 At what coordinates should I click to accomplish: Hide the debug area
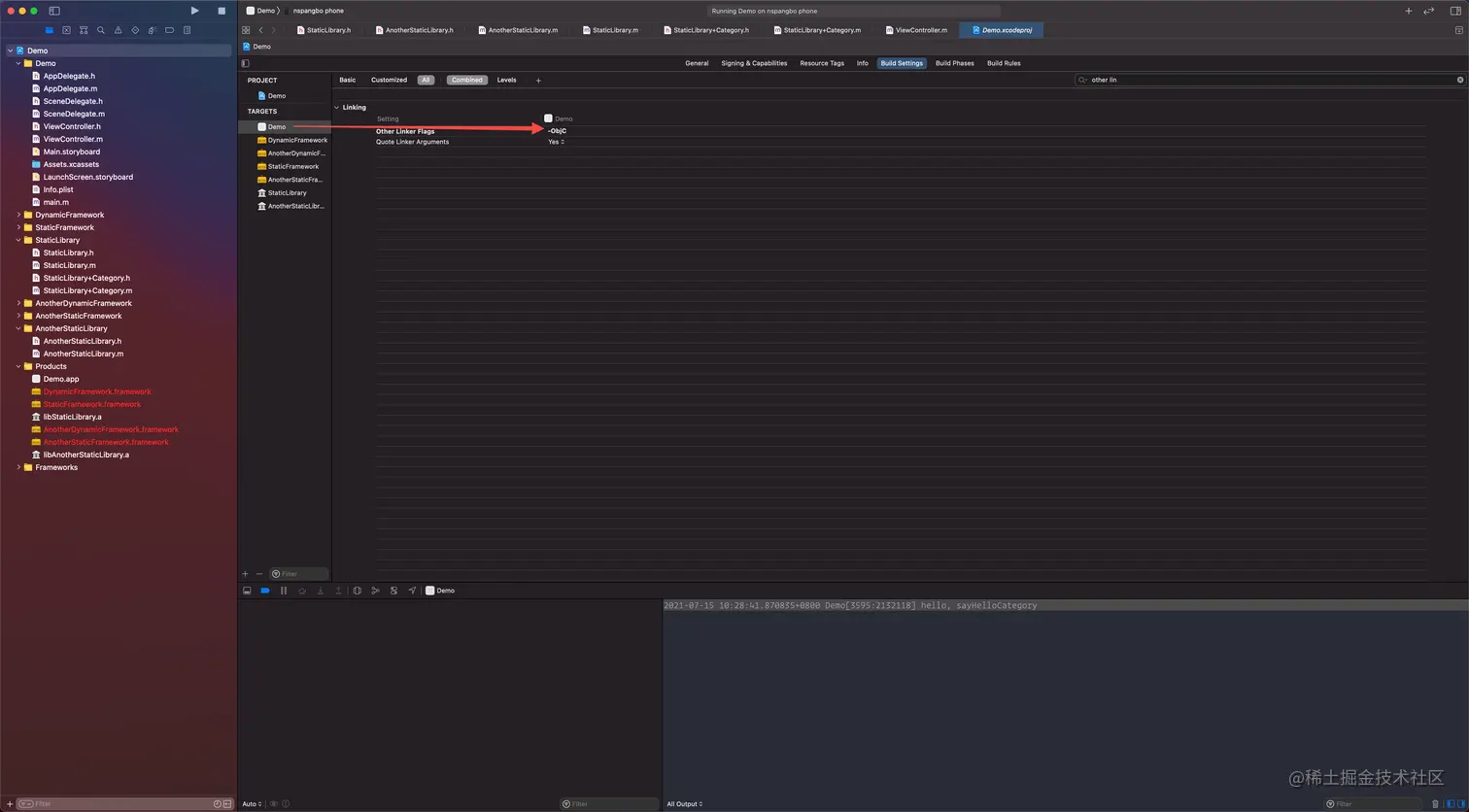point(247,591)
